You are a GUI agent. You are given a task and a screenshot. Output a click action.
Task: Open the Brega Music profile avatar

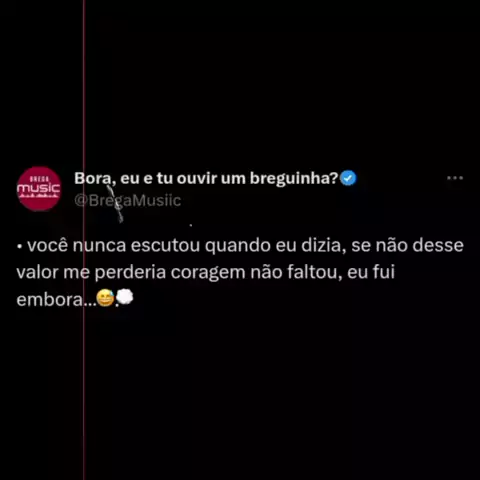click(x=39, y=189)
